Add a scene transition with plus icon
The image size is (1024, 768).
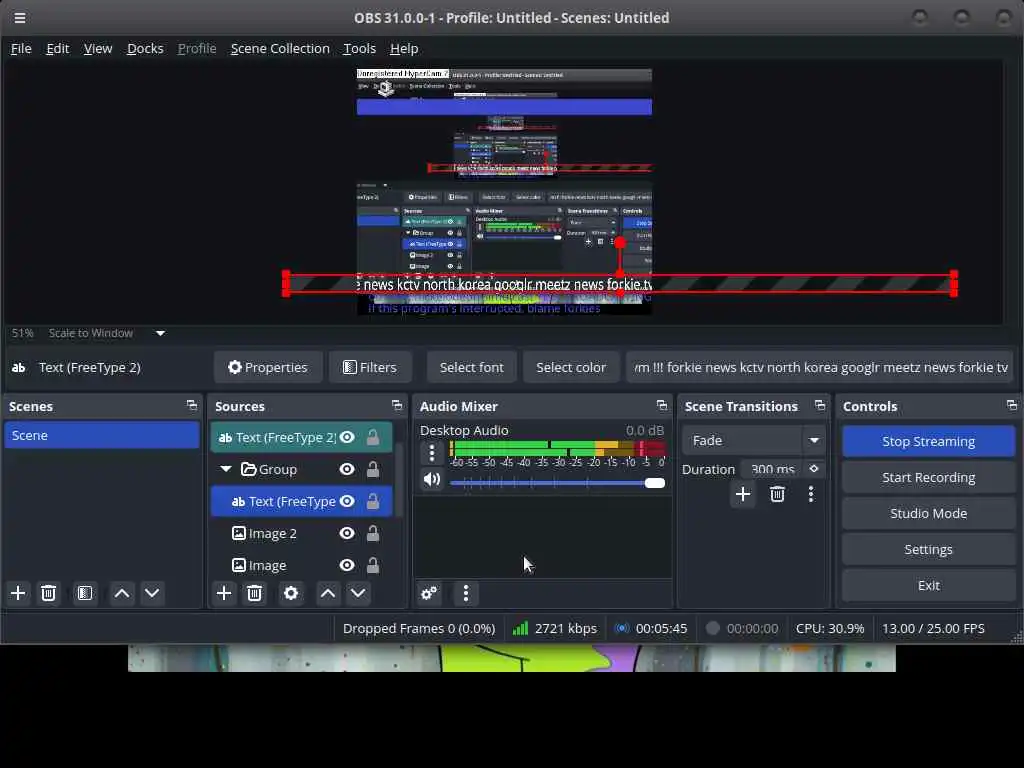[743, 494]
